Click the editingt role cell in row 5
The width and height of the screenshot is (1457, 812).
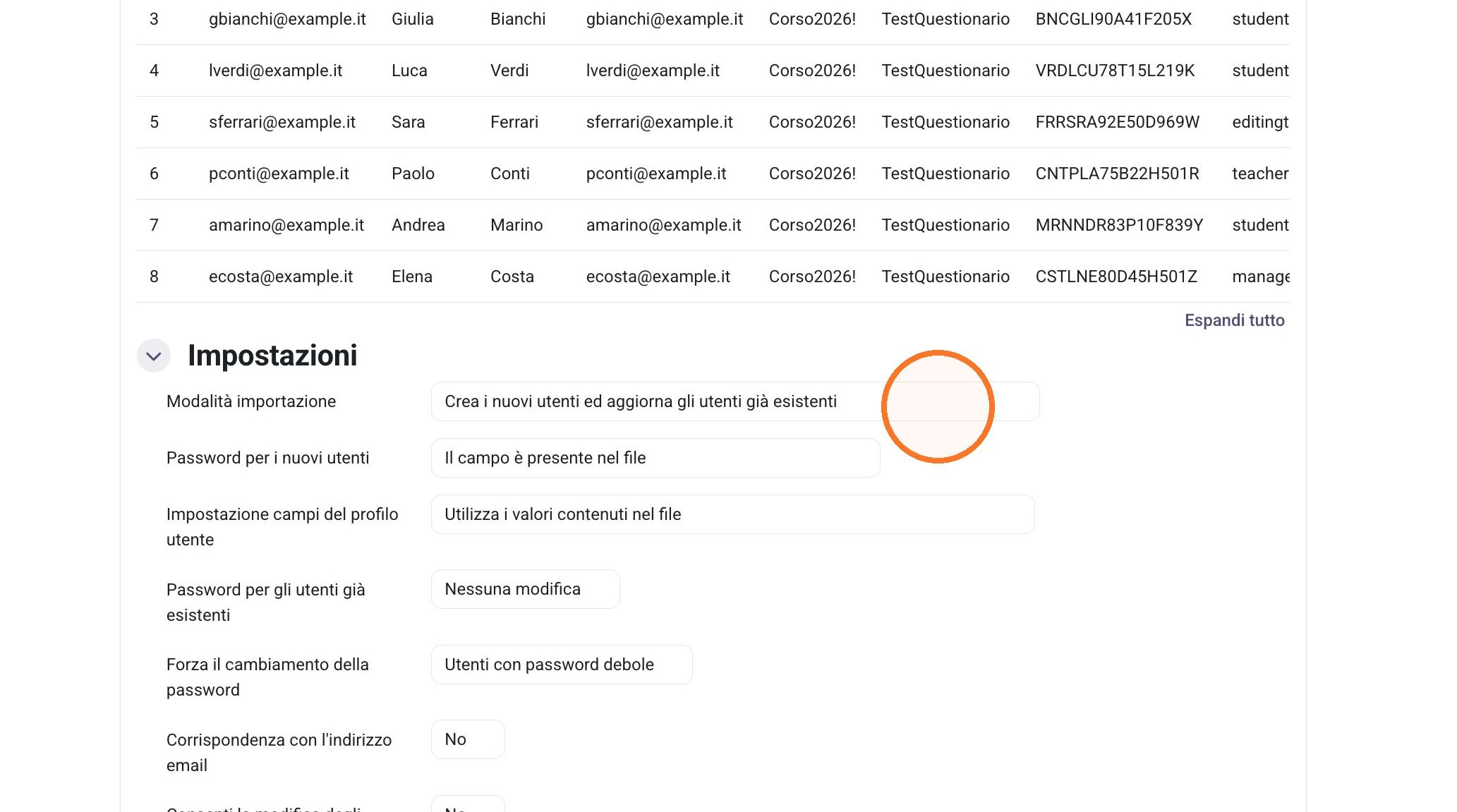click(x=1259, y=122)
